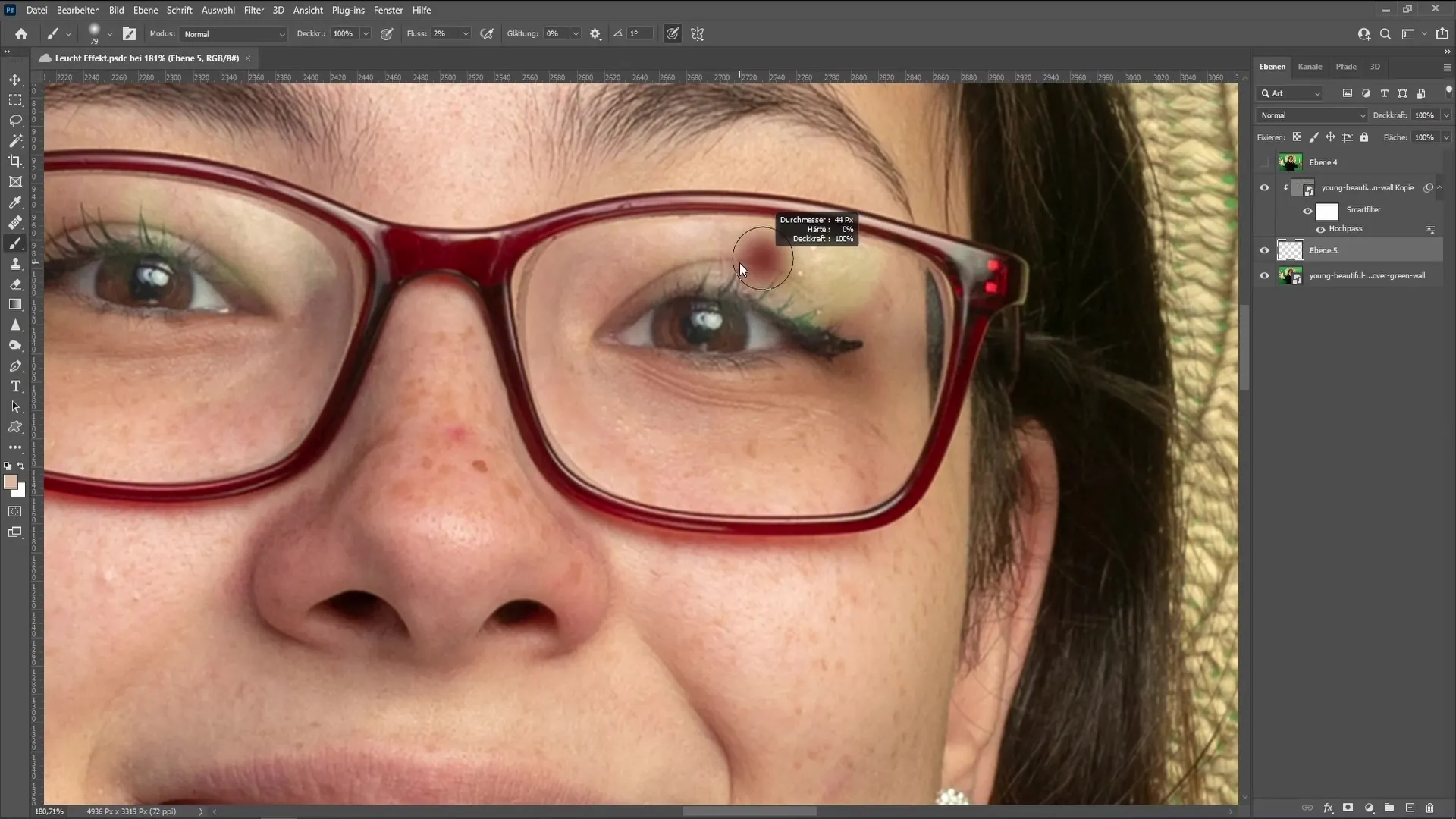The width and height of the screenshot is (1456, 819).
Task: Click the SmartFilter layer thumbnail
Action: tap(1326, 209)
